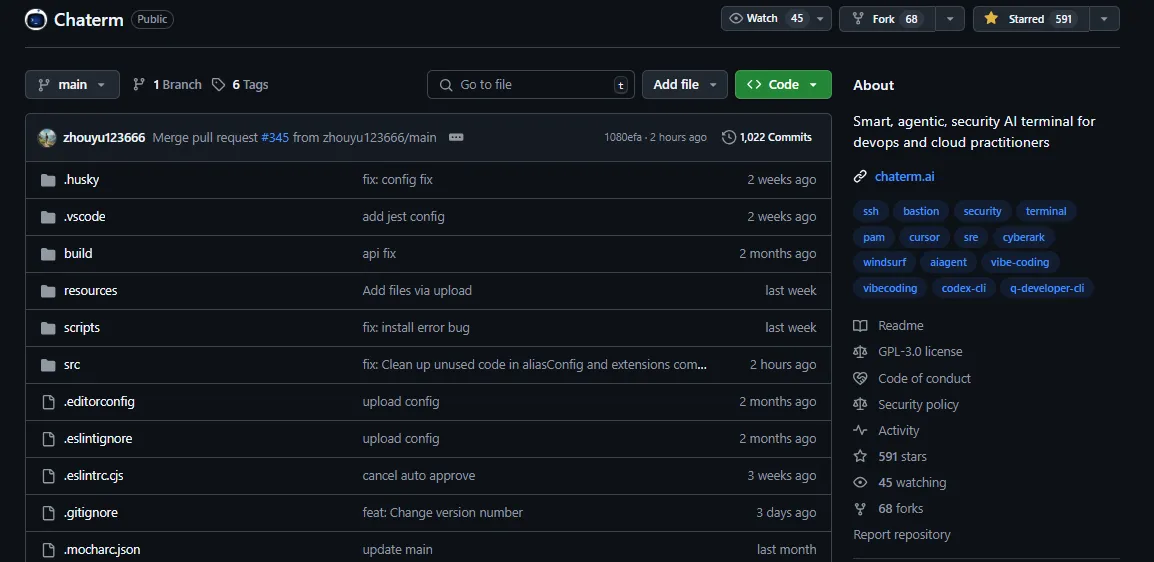View the 6 Tags page

click(240, 85)
